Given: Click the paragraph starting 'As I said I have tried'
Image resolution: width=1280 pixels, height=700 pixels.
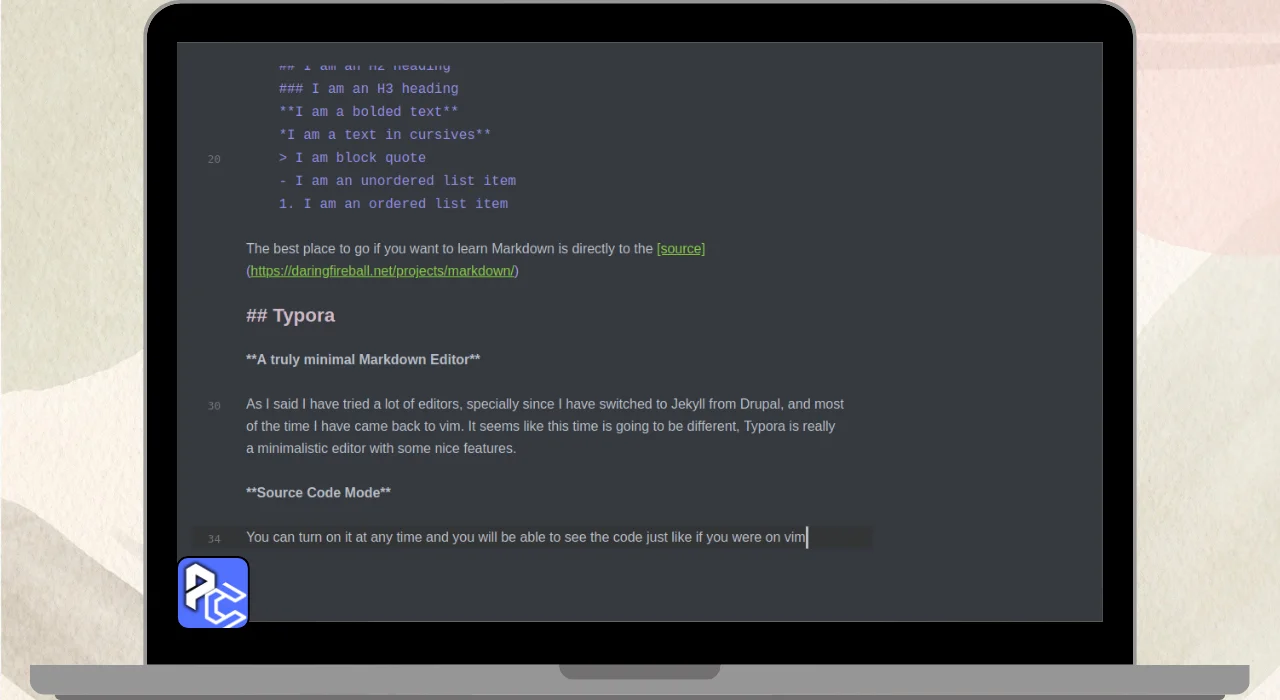Looking at the screenshot, I should (x=545, y=426).
